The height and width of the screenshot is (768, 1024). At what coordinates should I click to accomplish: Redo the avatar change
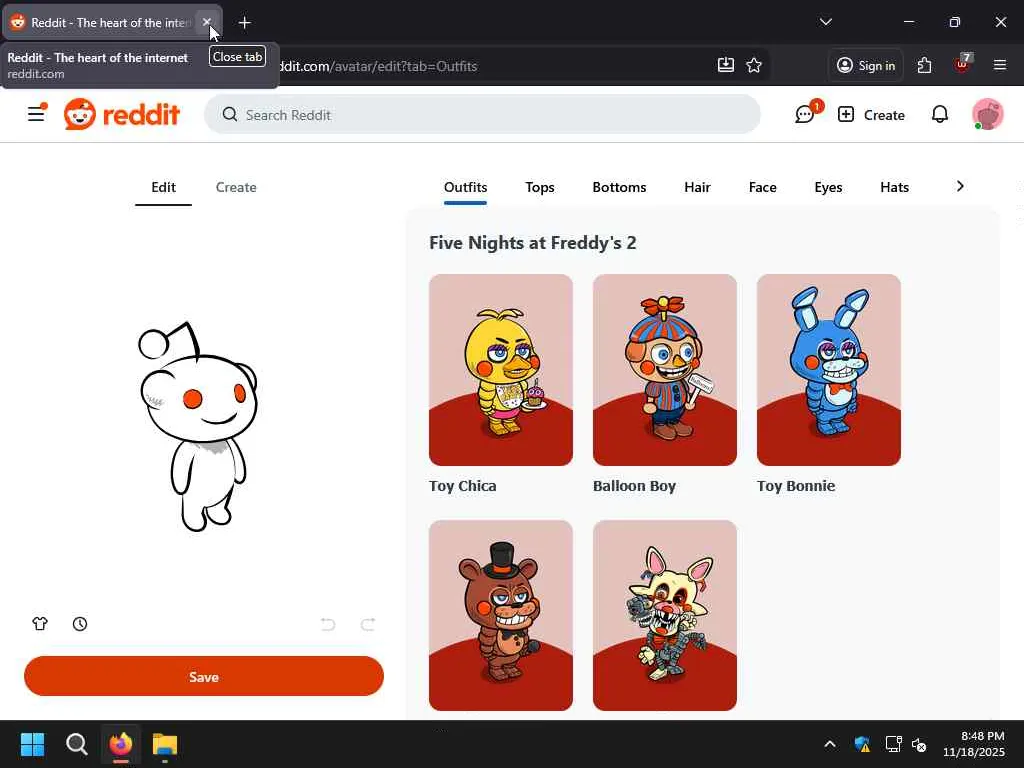coord(368,624)
